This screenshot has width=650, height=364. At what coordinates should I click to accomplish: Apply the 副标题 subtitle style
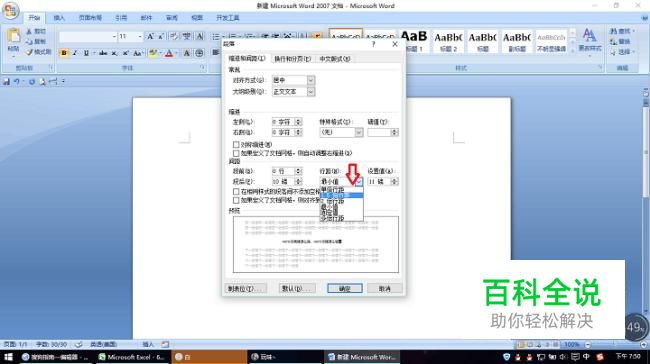click(517, 41)
